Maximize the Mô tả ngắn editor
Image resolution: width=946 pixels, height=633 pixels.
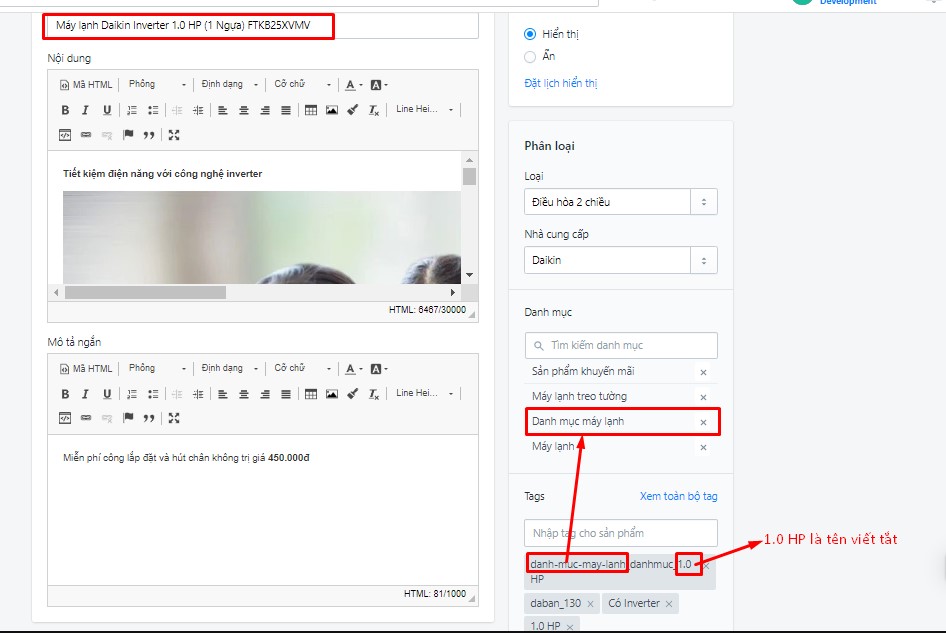(x=174, y=418)
